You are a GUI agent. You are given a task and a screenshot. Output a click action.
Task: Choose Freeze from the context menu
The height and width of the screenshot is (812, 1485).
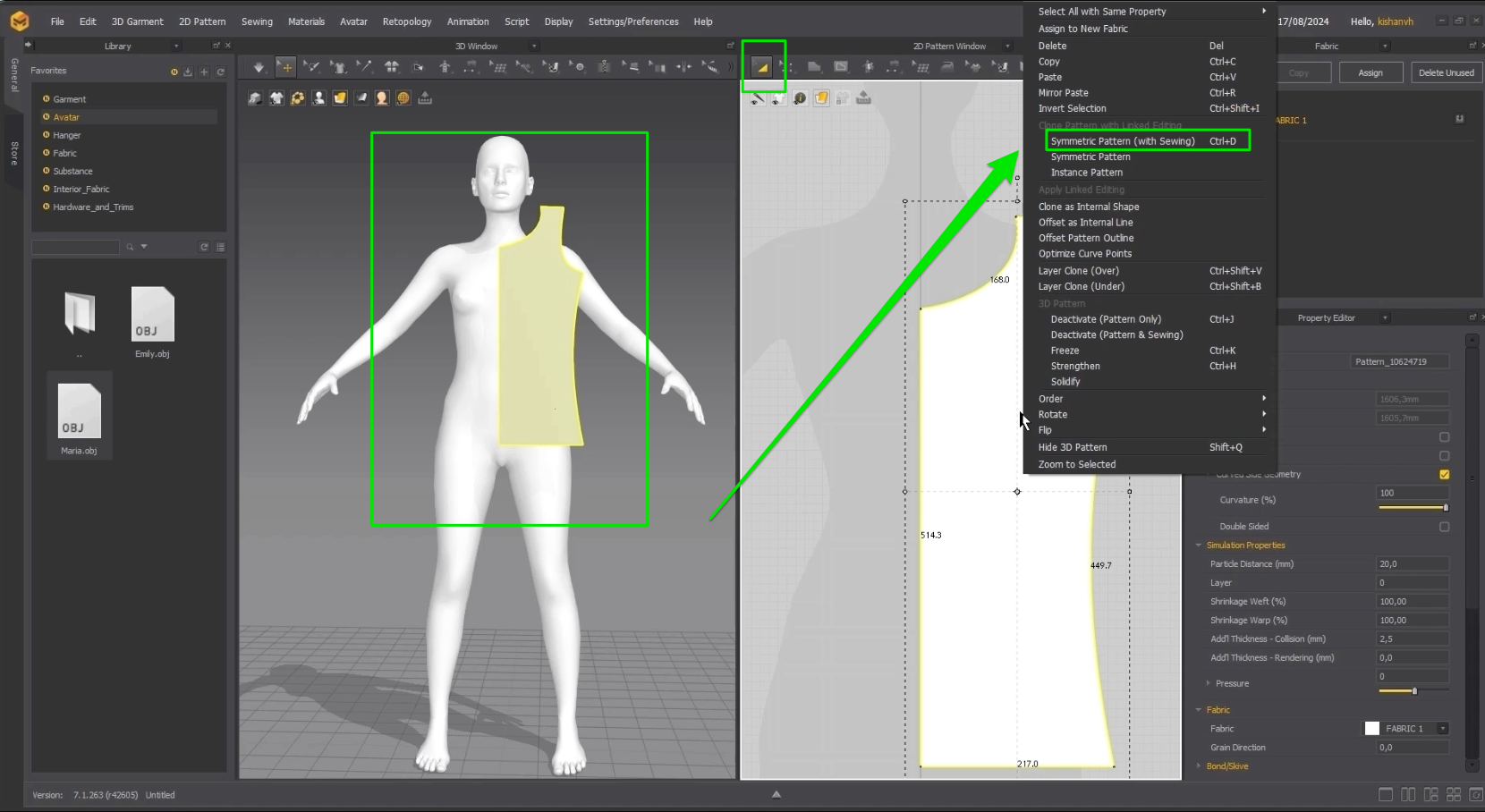coord(1065,351)
